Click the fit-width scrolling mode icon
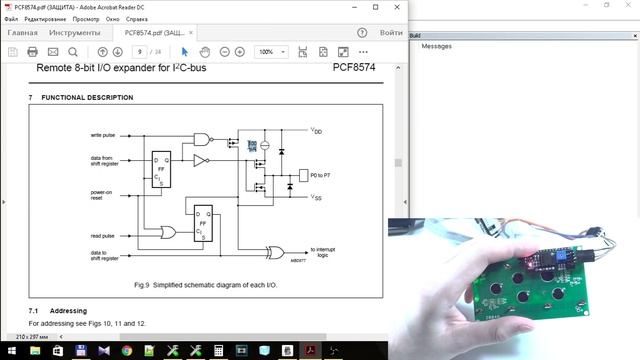The image size is (640, 360). 302,52
